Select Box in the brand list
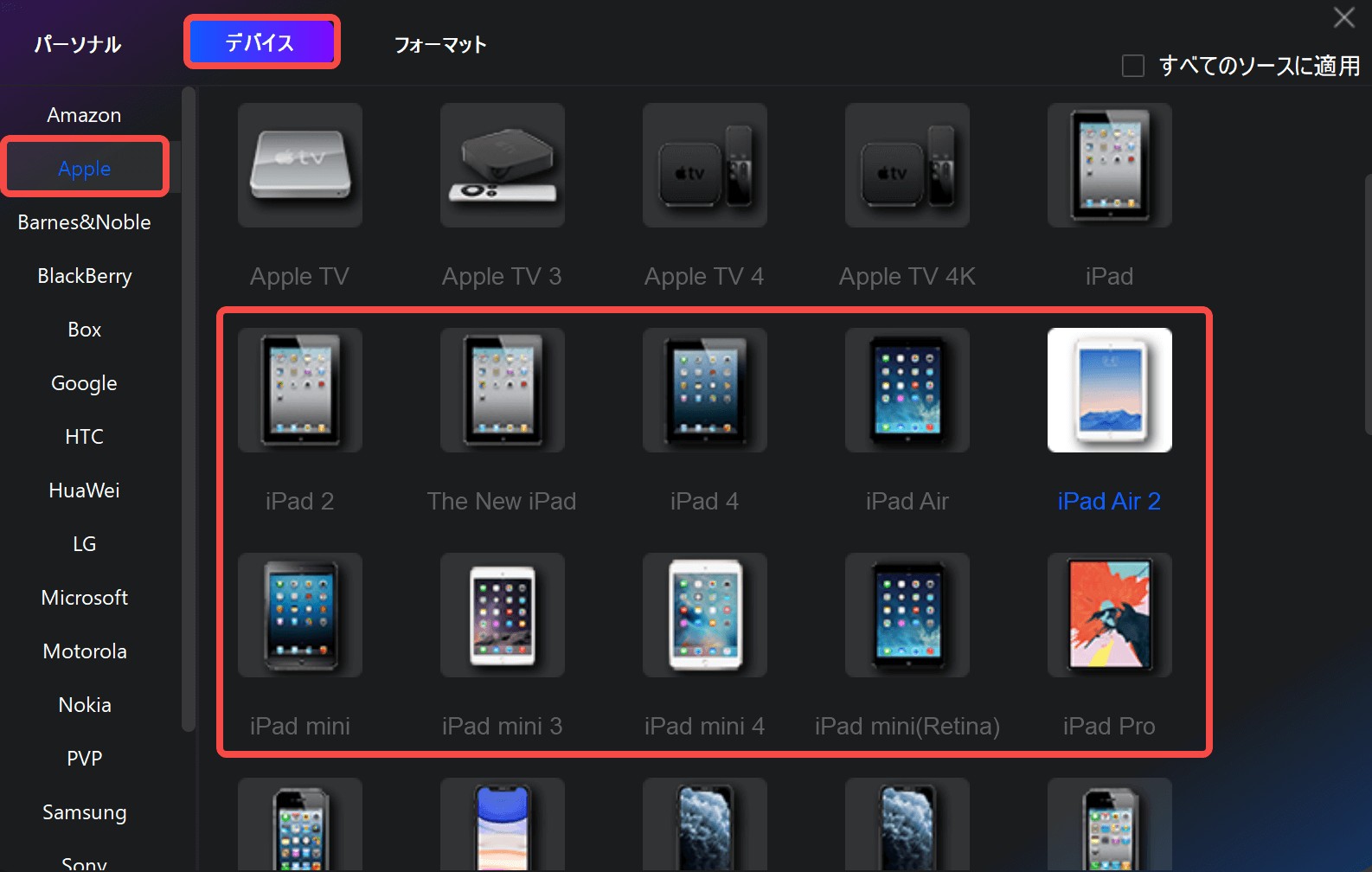The height and width of the screenshot is (872, 1372). click(84, 330)
